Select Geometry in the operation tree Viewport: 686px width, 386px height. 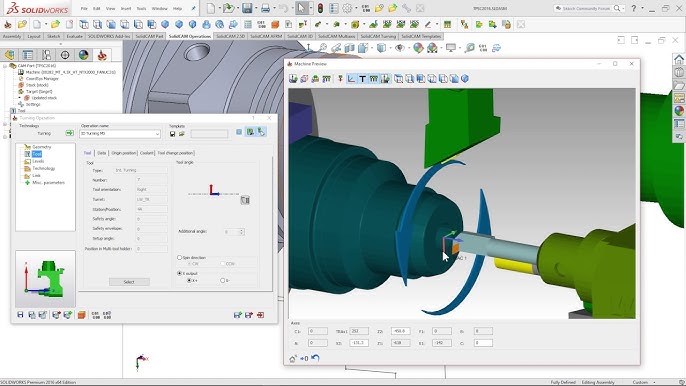42,147
